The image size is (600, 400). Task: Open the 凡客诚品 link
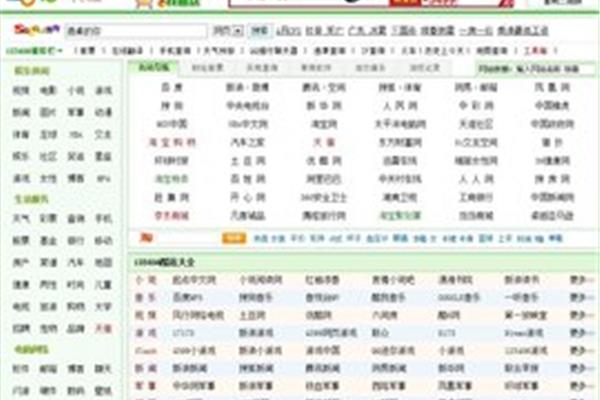coord(248,216)
